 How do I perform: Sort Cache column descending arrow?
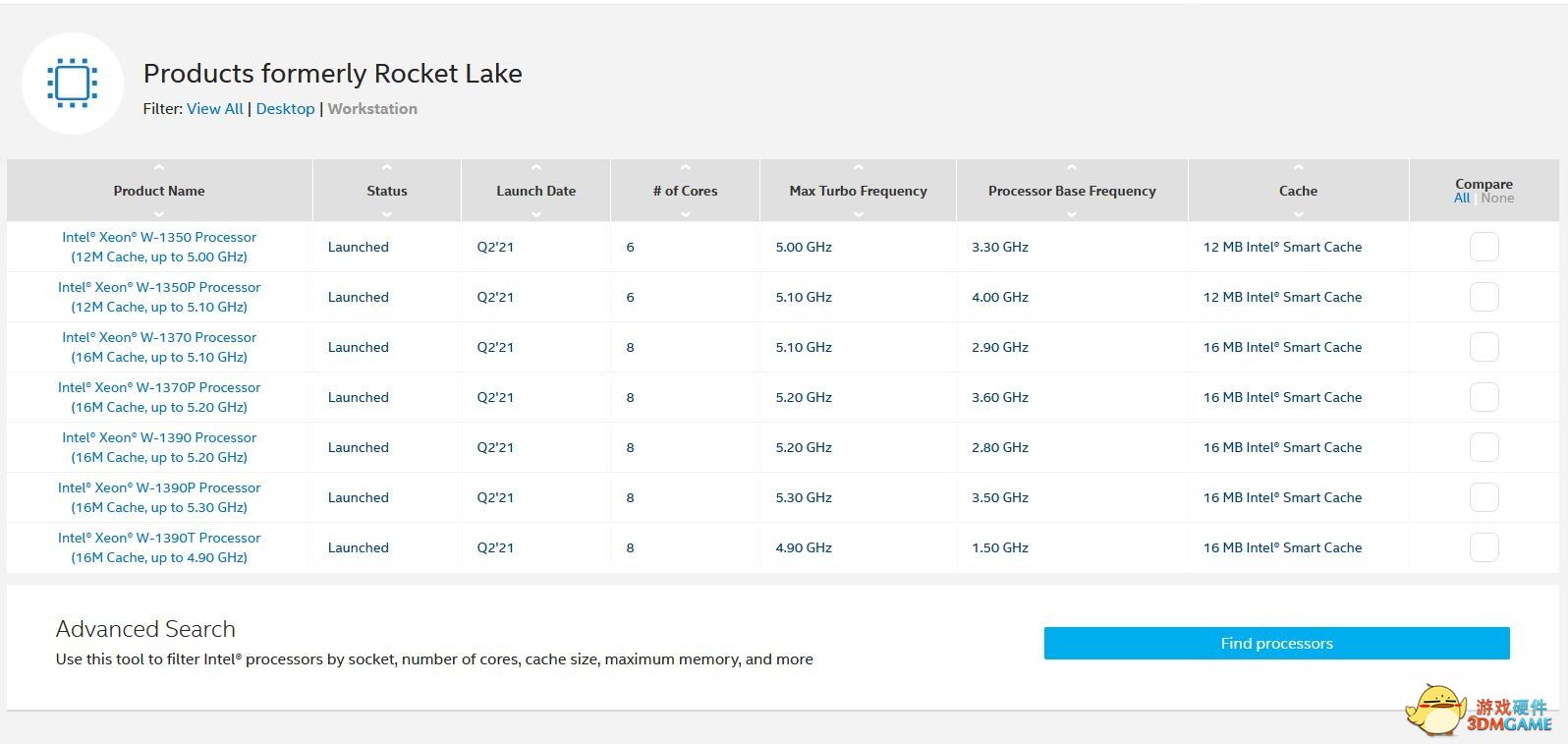tap(1298, 214)
